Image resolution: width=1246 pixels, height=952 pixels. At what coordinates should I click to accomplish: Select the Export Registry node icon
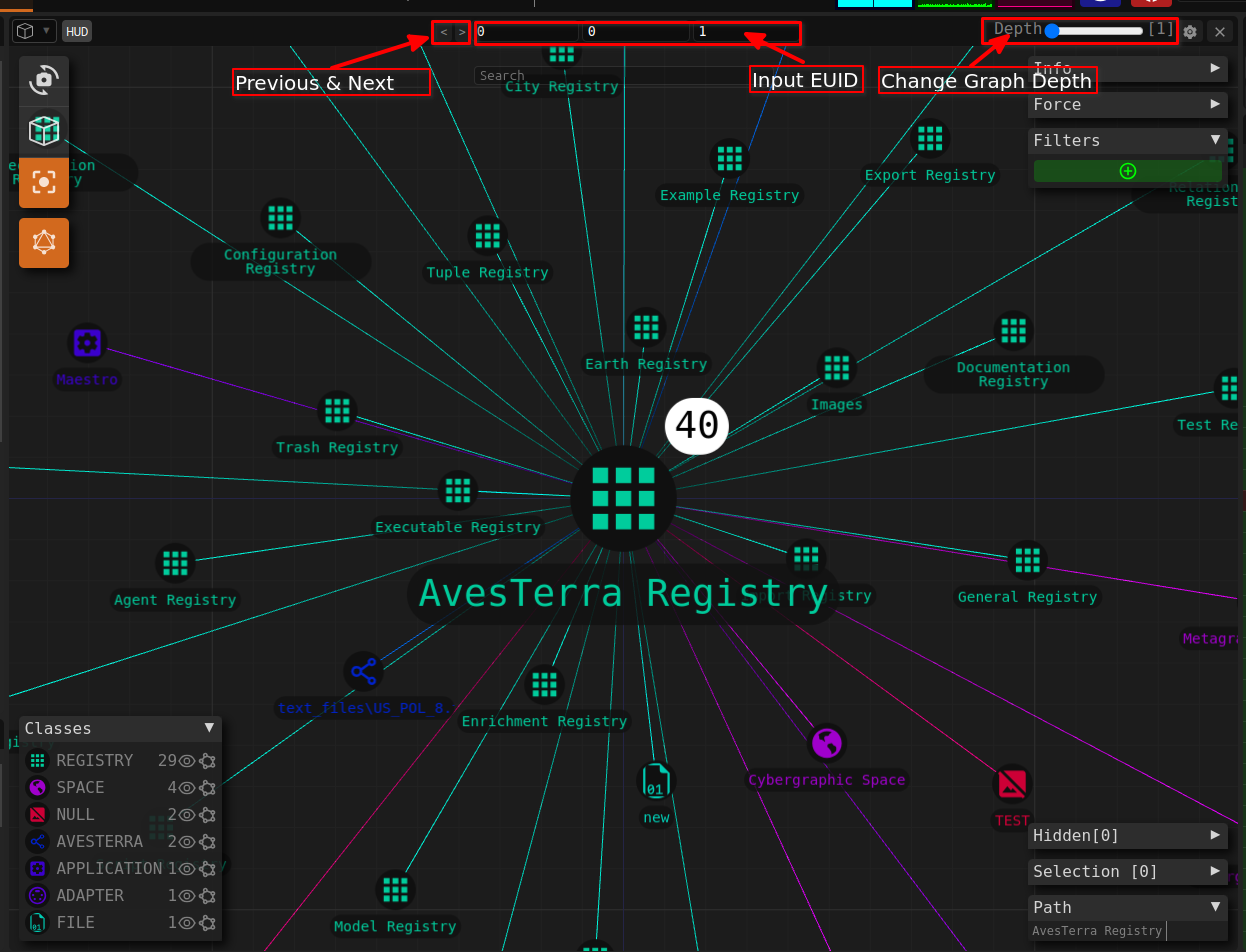(930, 137)
